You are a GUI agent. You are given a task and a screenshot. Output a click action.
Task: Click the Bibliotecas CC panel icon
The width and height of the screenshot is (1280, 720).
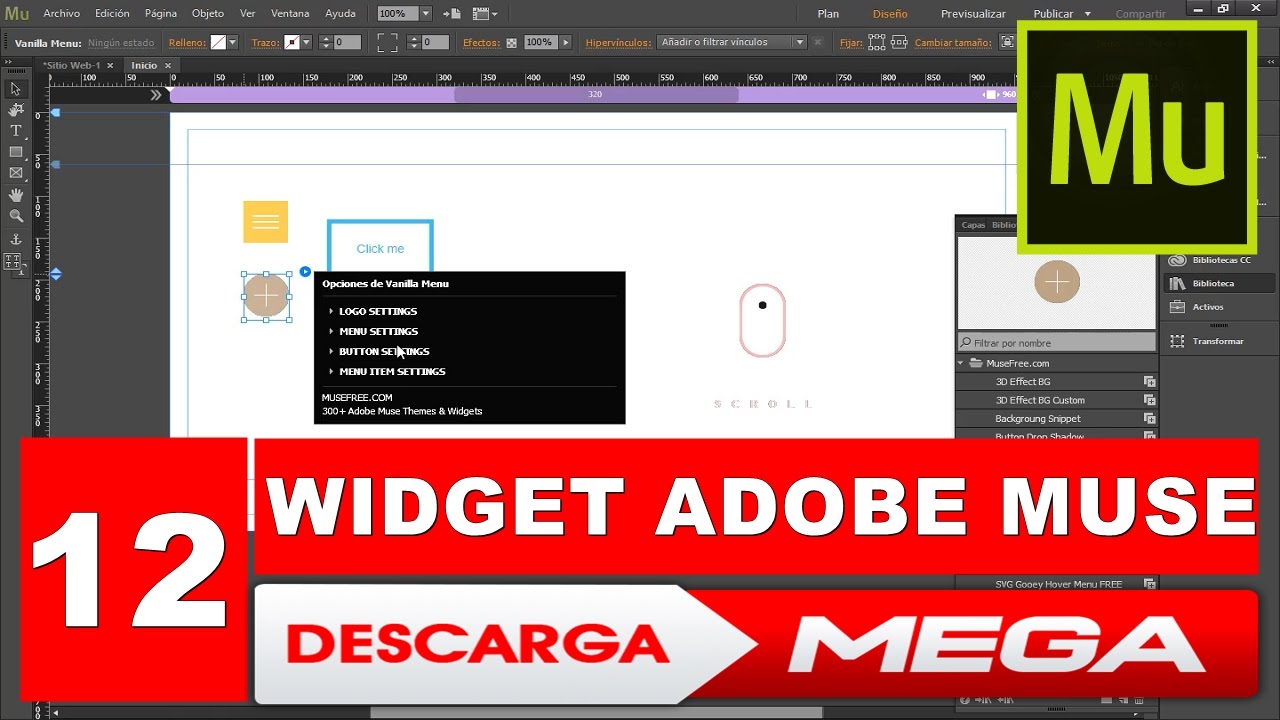coord(1178,260)
